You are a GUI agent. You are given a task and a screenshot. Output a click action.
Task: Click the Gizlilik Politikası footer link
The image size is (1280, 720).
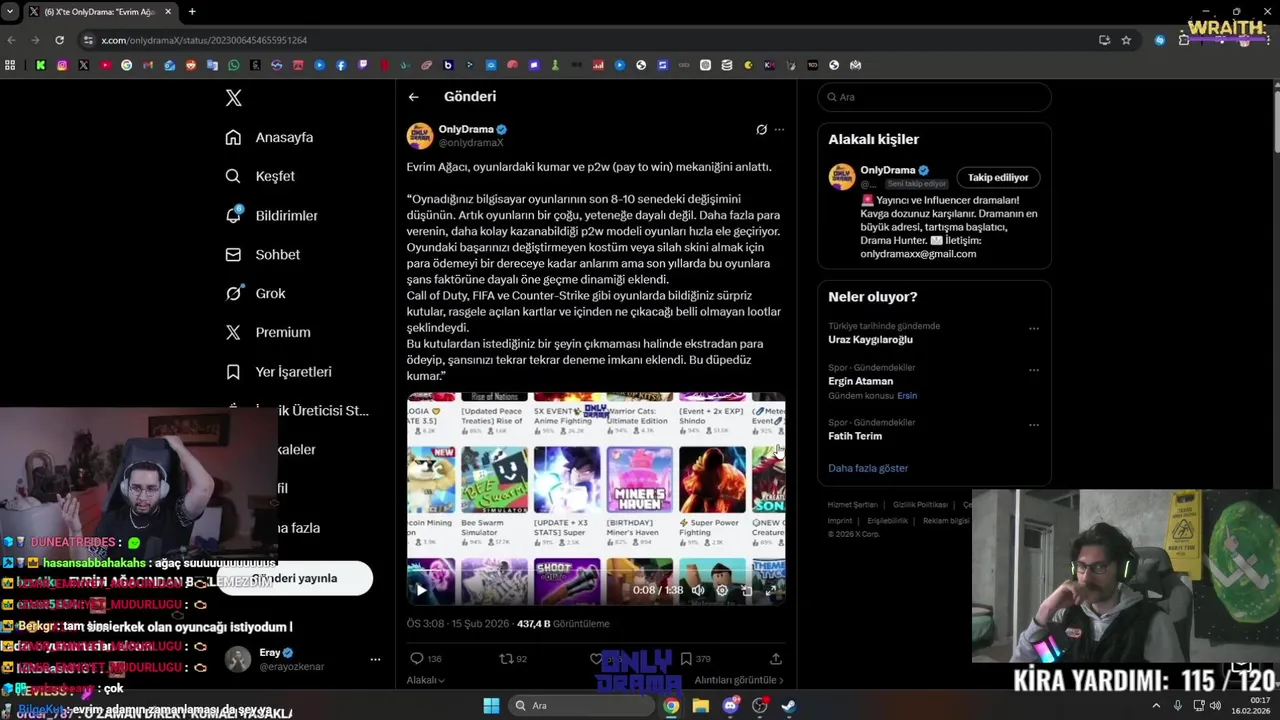(920, 505)
